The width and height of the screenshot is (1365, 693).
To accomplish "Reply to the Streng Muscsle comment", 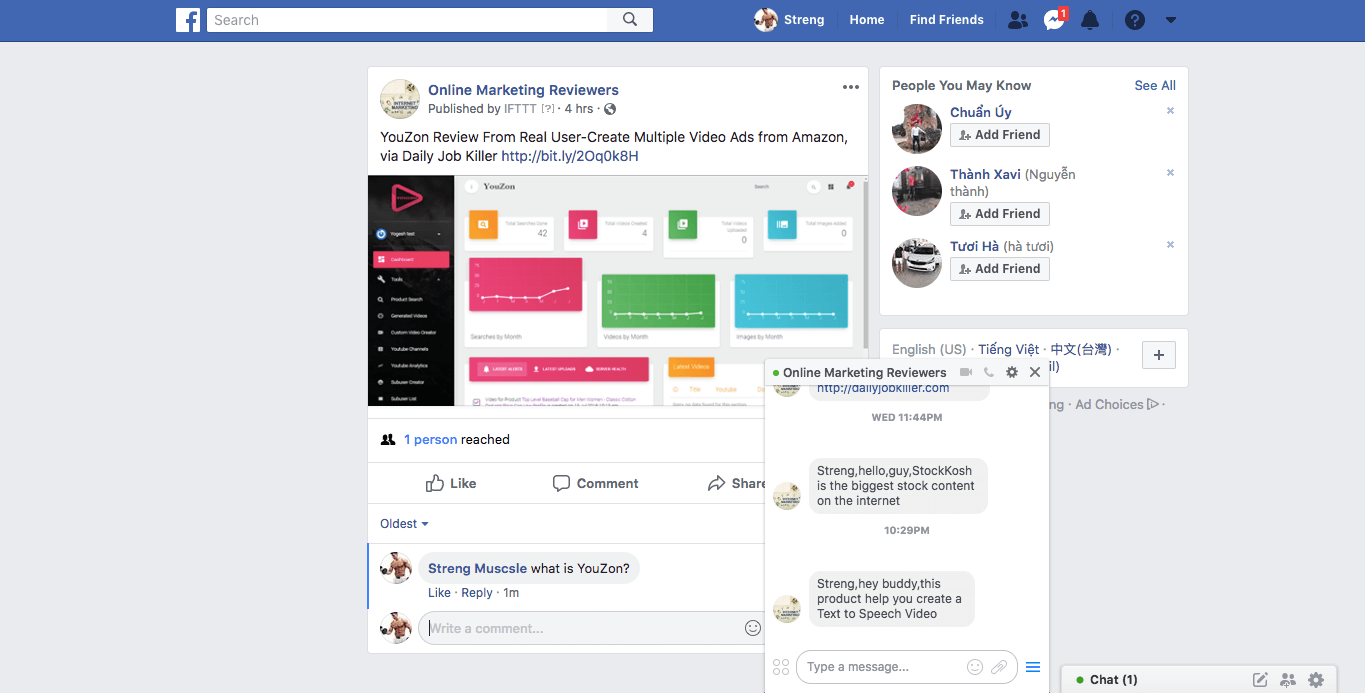I will [x=477, y=593].
